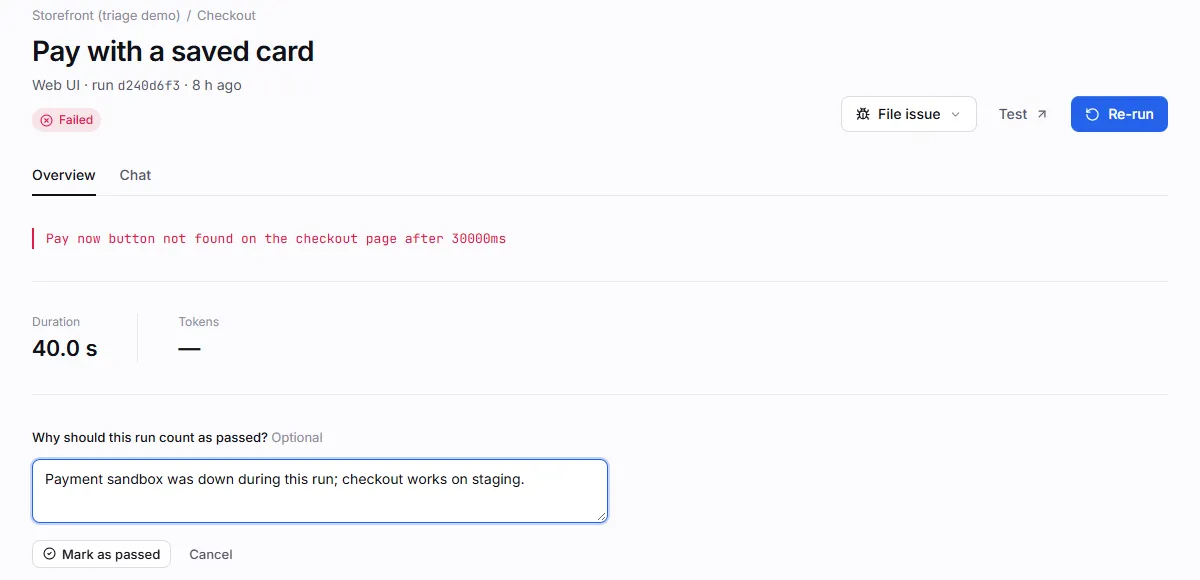Click the check icon in Mark as passed
Viewport: 1200px width, 580px height.
(49, 554)
